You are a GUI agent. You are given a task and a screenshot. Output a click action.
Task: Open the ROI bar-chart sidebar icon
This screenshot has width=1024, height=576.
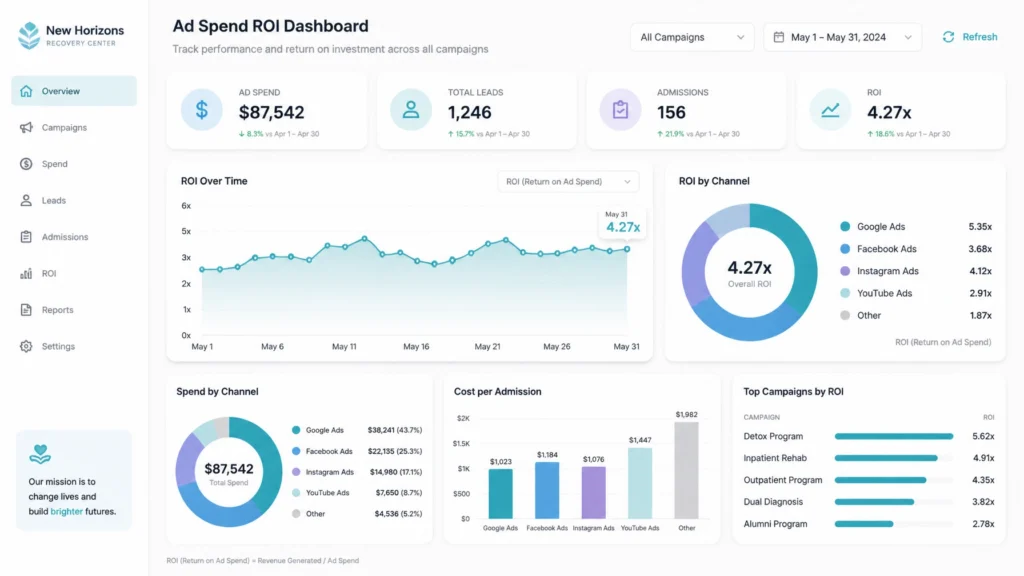point(26,274)
